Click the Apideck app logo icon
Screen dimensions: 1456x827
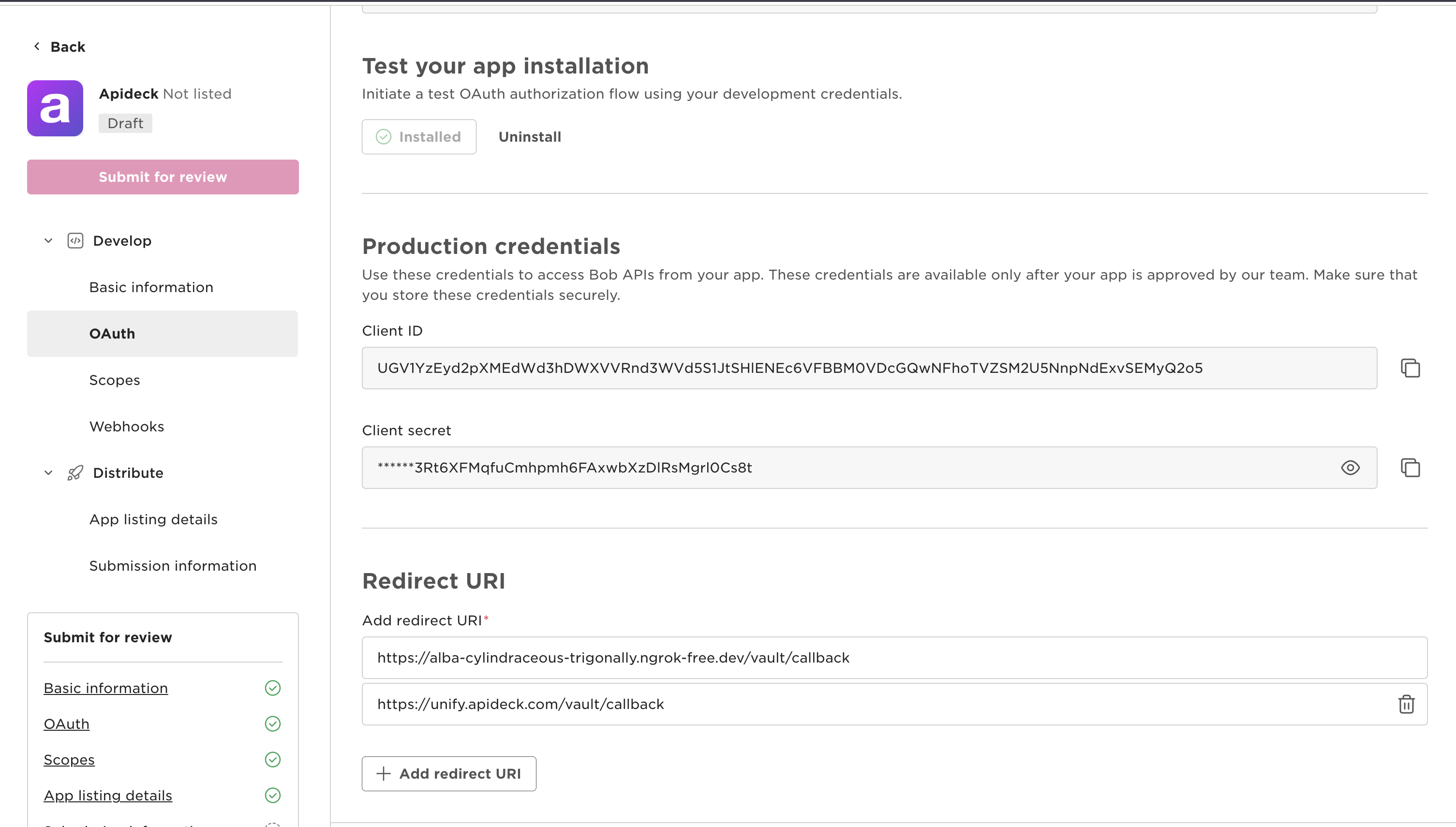pyautogui.click(x=55, y=108)
